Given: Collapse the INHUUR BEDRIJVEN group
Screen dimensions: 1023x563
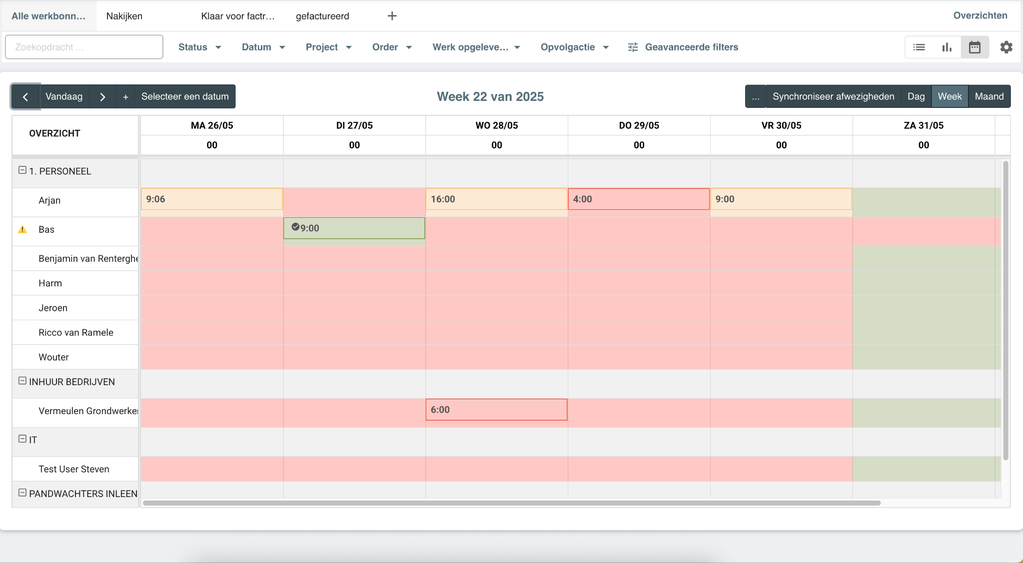Looking at the screenshot, I should 22,381.
